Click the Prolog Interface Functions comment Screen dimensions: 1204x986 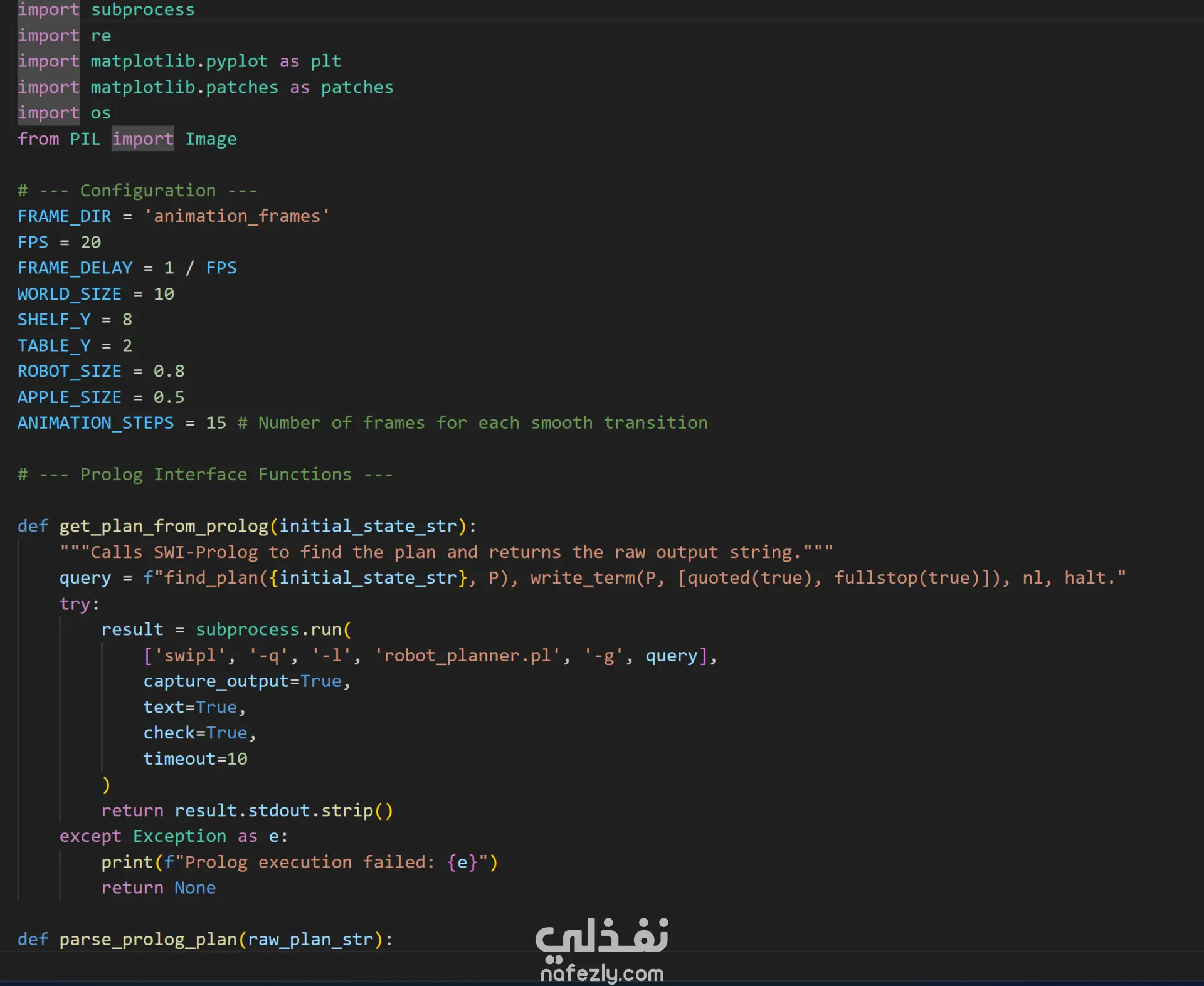(x=205, y=475)
